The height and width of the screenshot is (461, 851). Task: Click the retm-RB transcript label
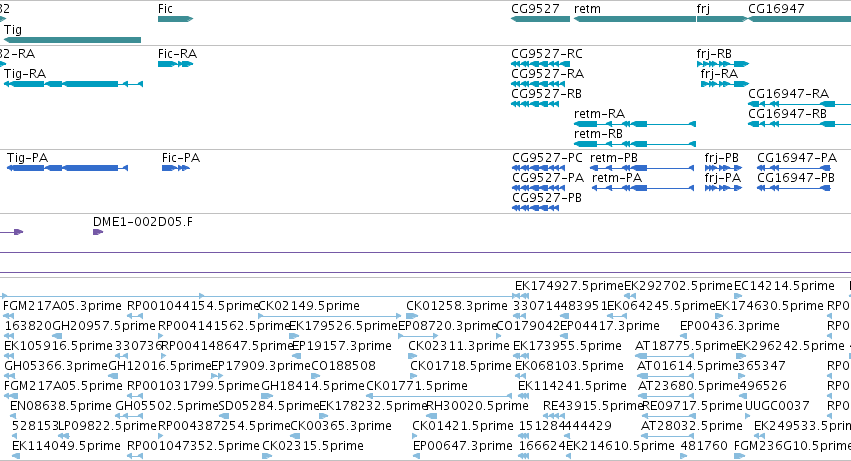(599, 134)
